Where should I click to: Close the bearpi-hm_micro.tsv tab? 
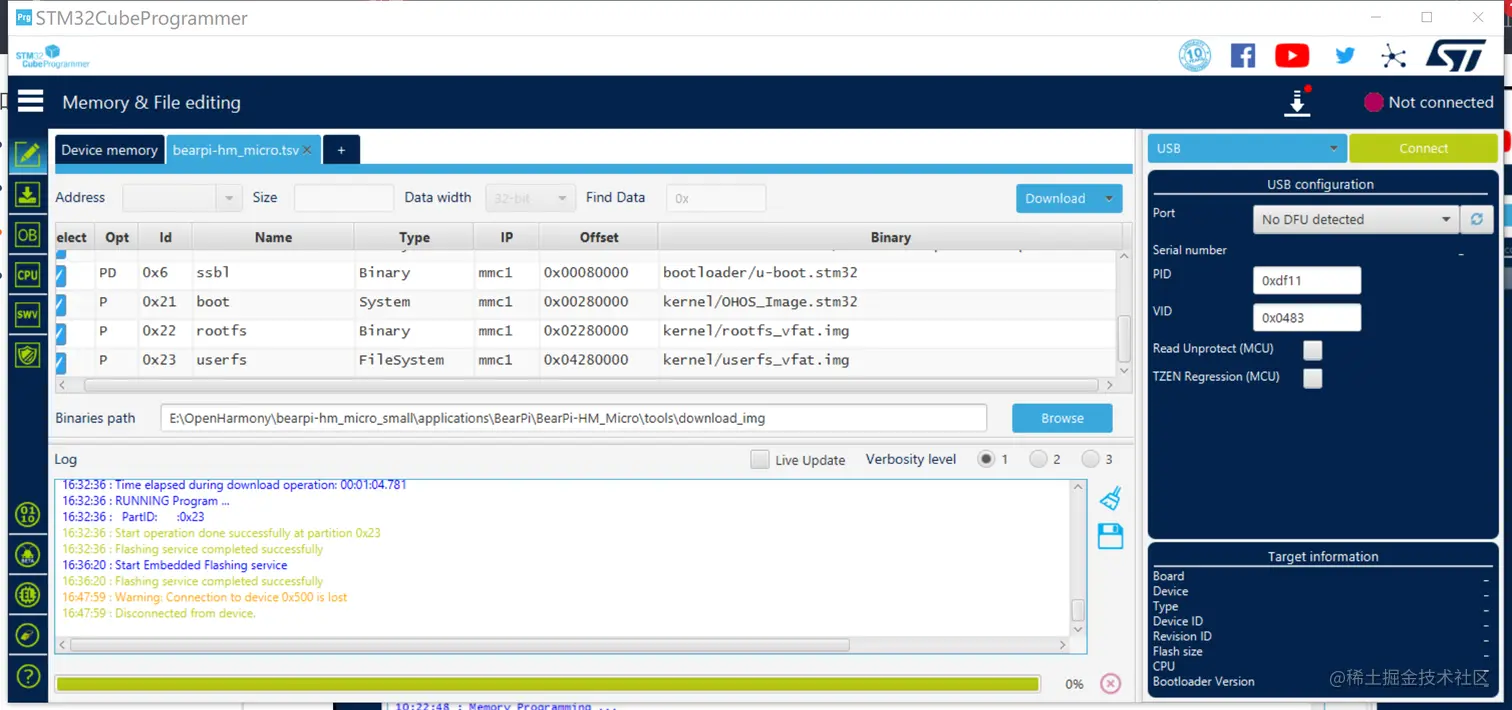(308, 150)
